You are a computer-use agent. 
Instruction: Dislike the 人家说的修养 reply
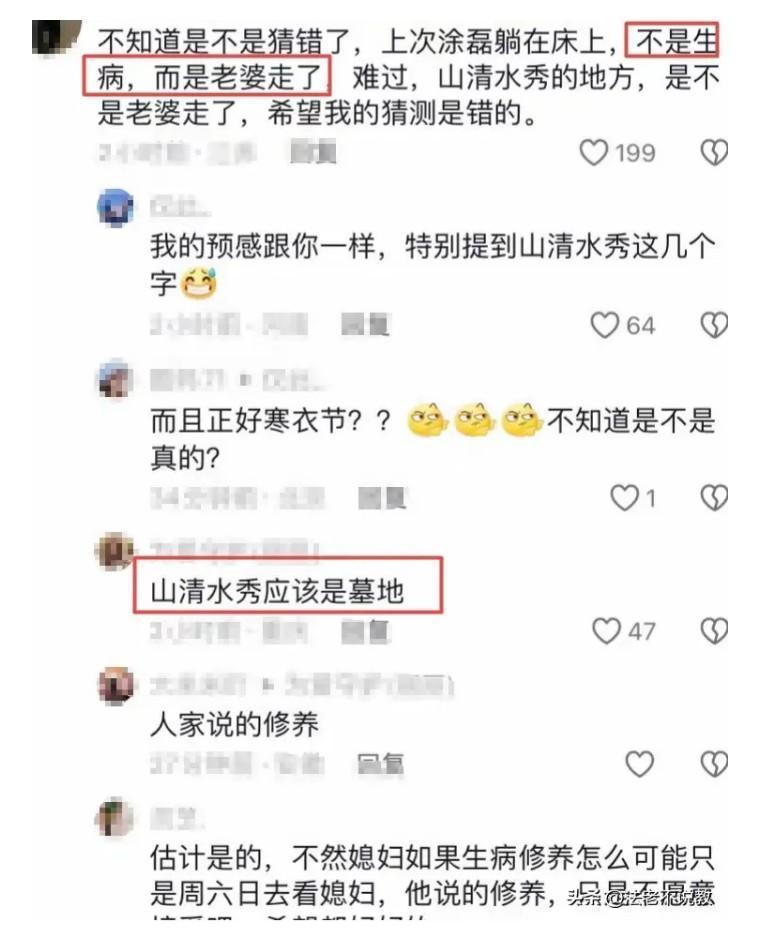(714, 764)
